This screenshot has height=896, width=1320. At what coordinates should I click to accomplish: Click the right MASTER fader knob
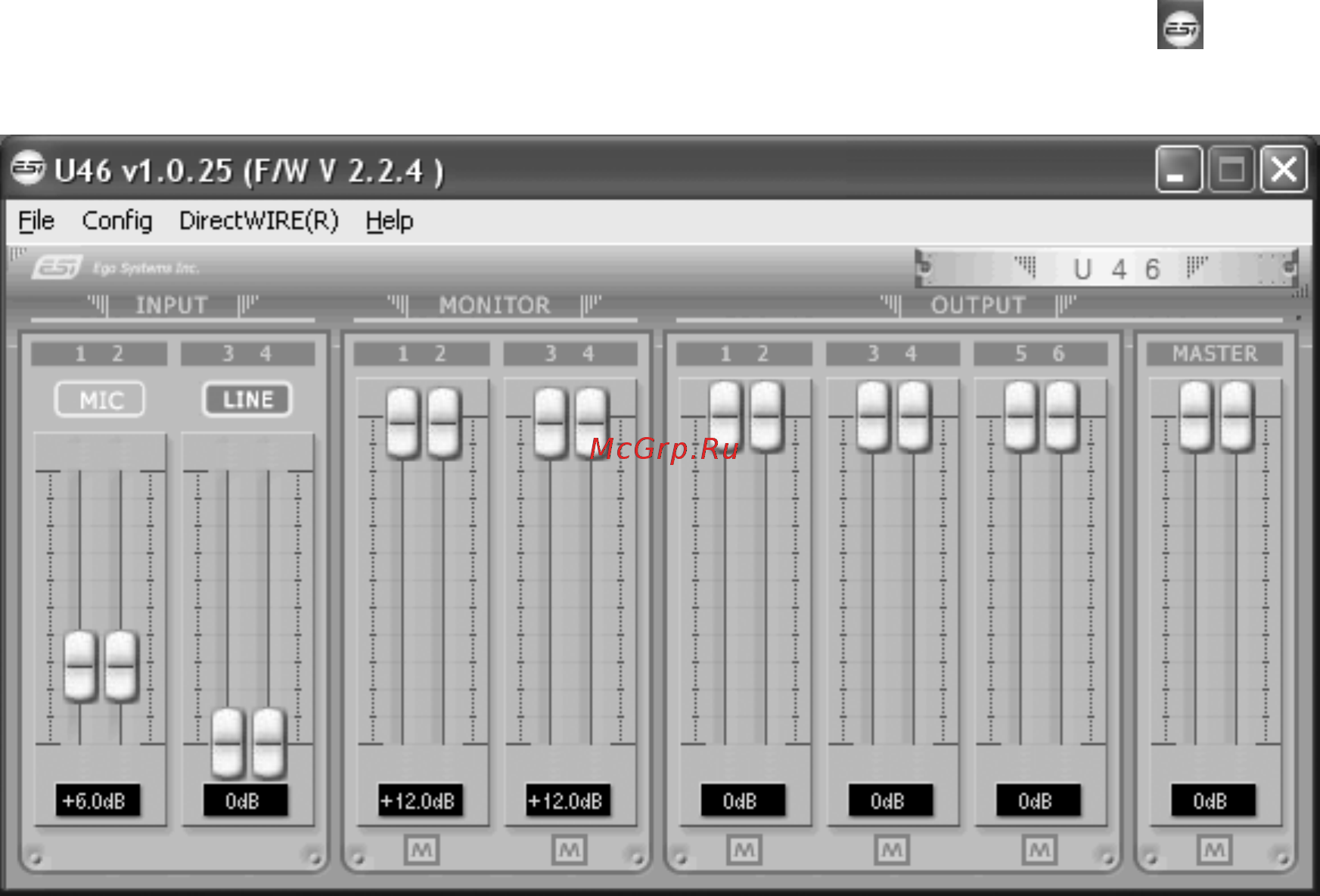[1236, 417]
